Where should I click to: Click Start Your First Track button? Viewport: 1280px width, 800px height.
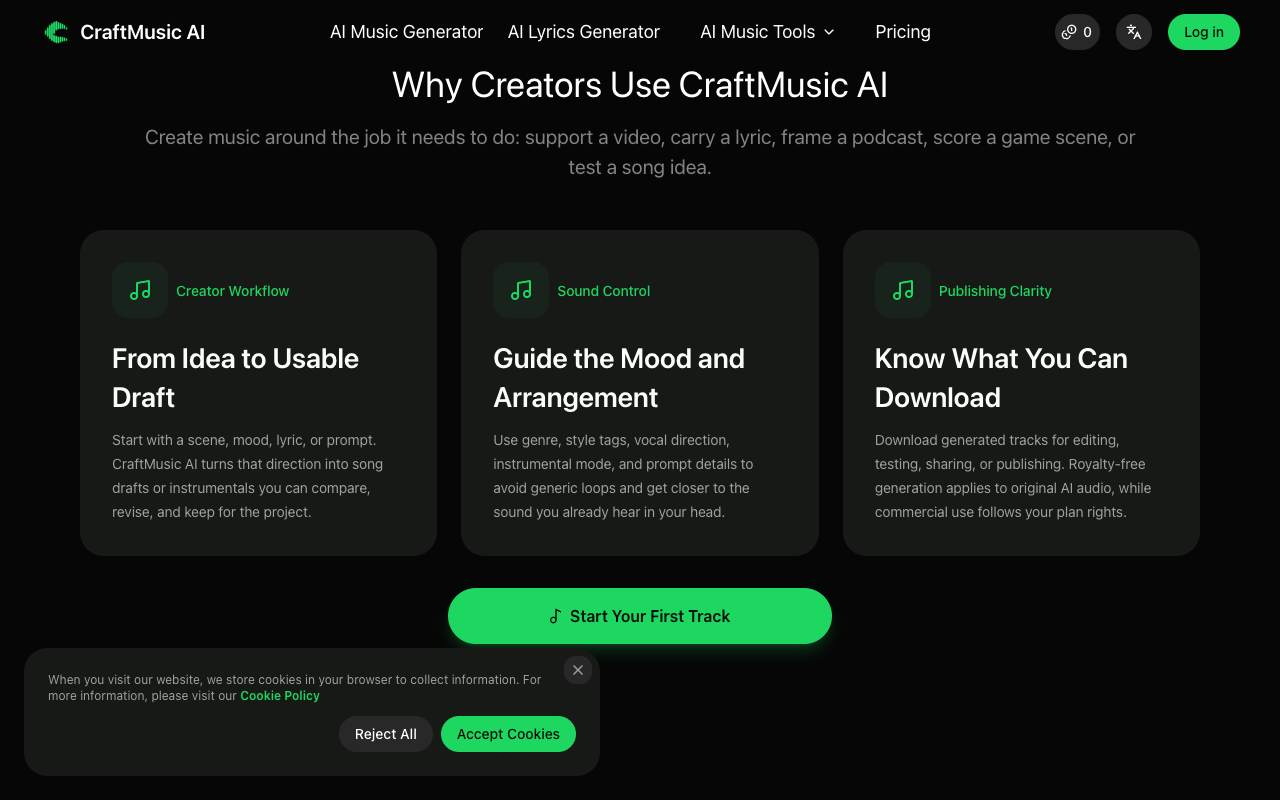pyautogui.click(x=640, y=616)
